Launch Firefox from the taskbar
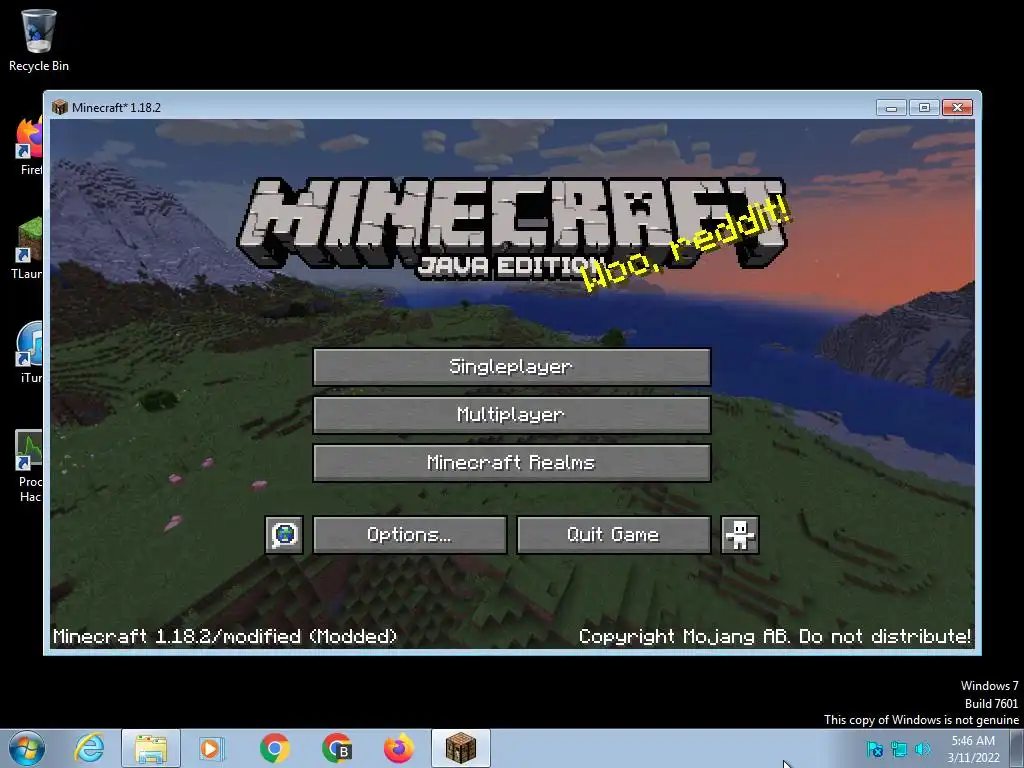Image resolution: width=1024 pixels, height=768 pixels. 398,748
